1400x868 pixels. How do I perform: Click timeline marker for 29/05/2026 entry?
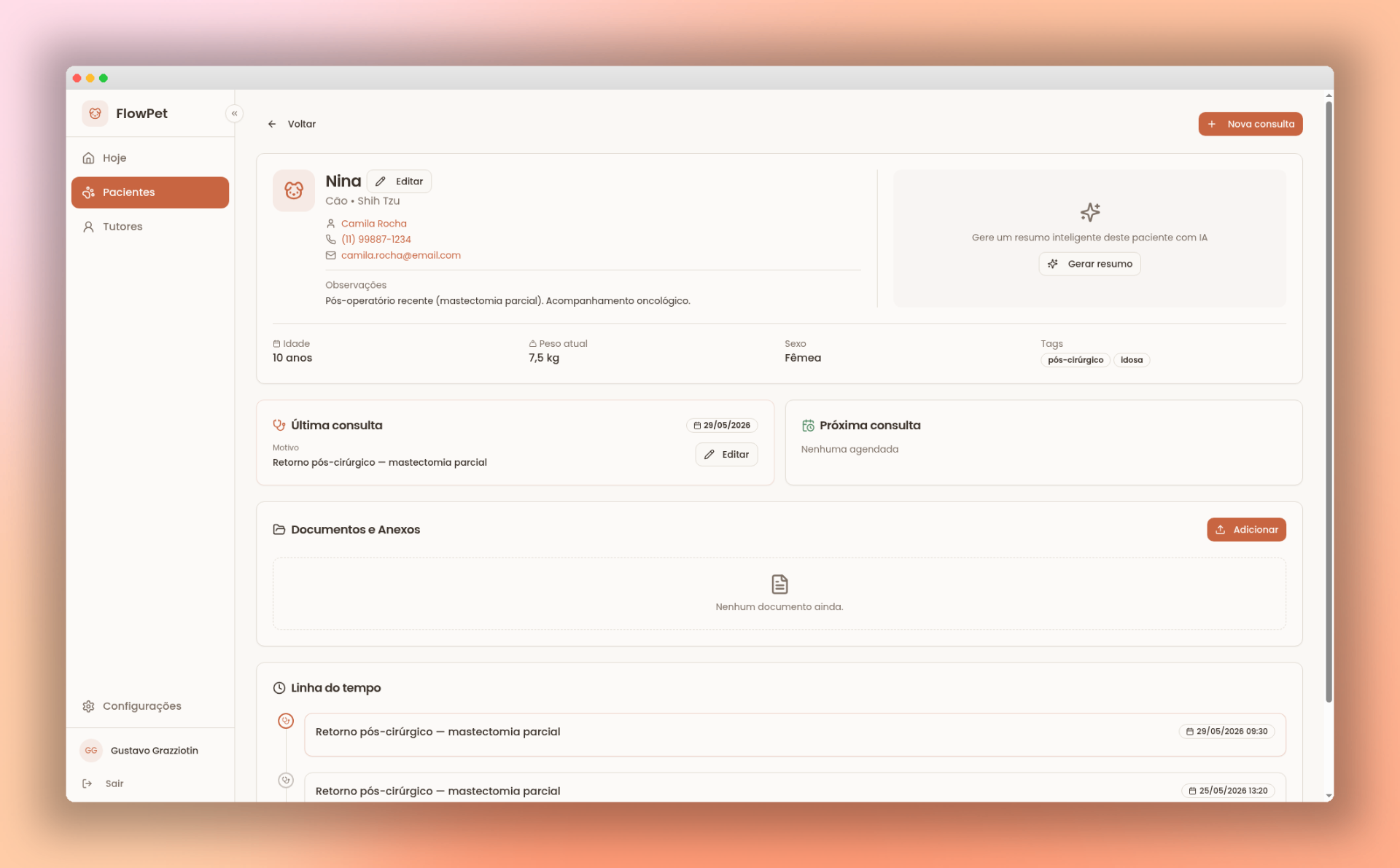point(286,721)
